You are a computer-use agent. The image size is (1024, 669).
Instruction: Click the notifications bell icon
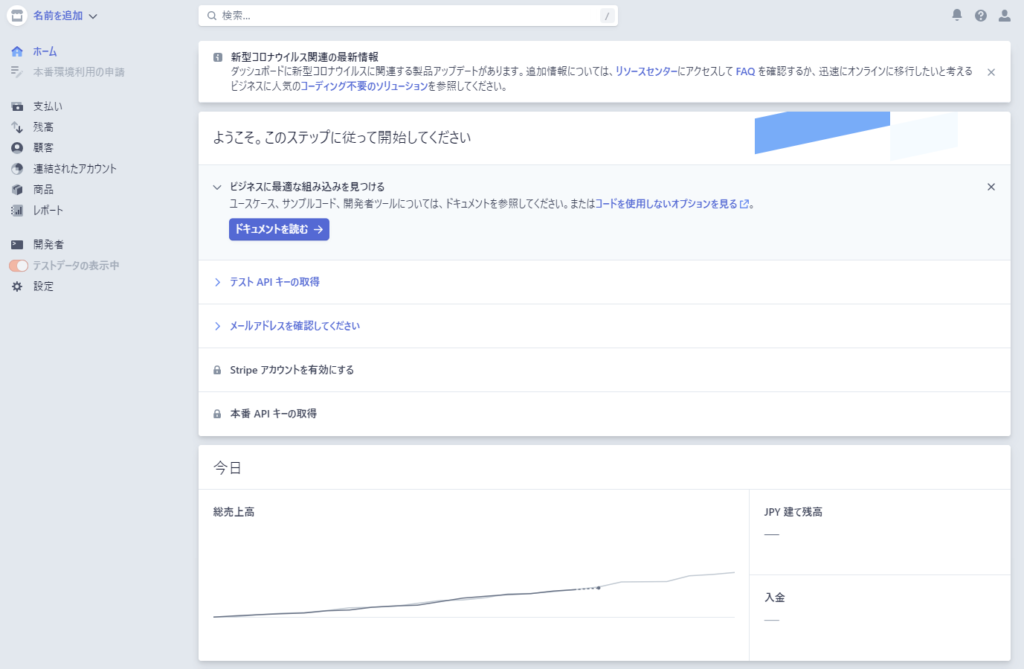957,15
